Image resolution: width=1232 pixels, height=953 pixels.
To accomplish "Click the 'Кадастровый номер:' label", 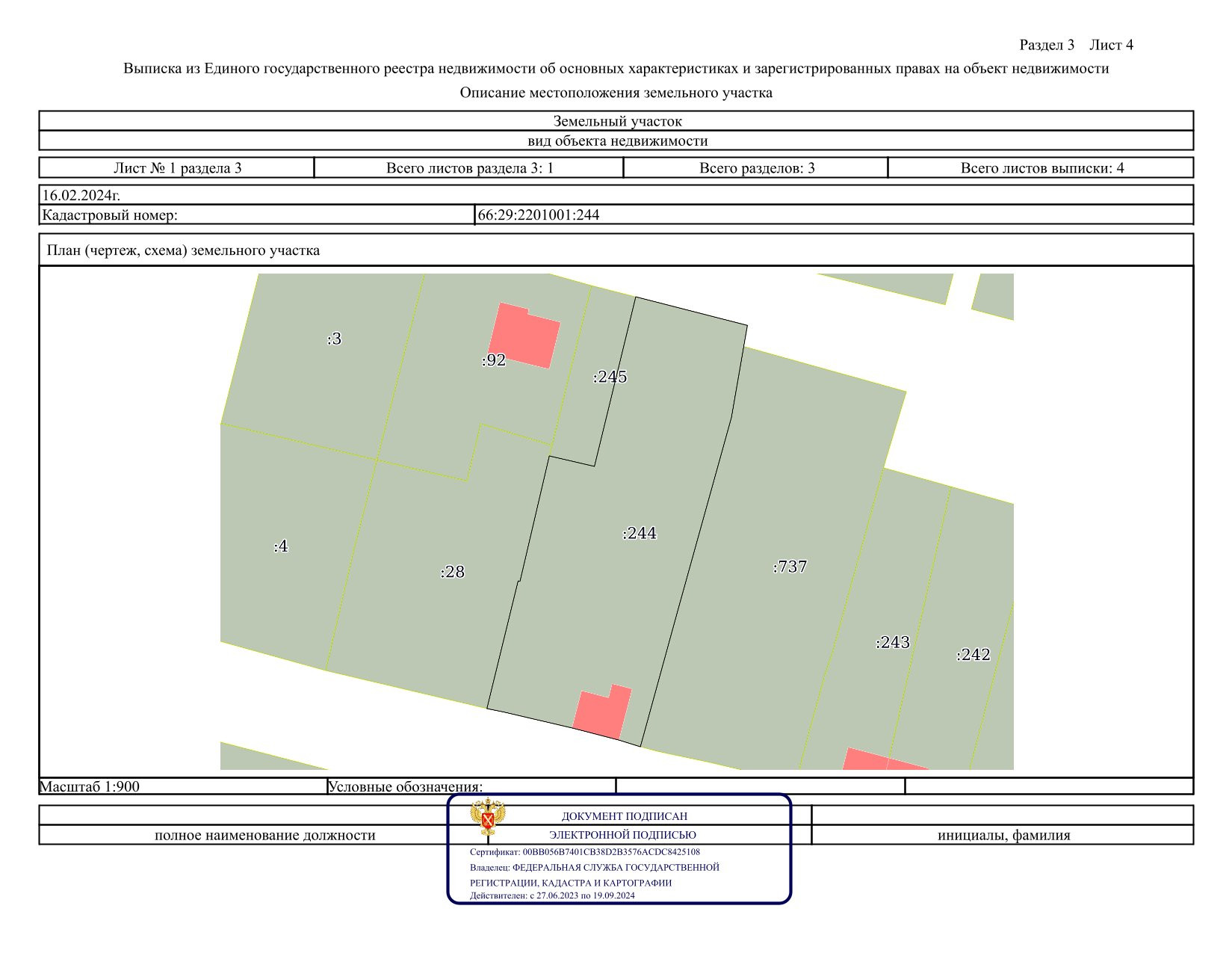I will coord(110,215).
